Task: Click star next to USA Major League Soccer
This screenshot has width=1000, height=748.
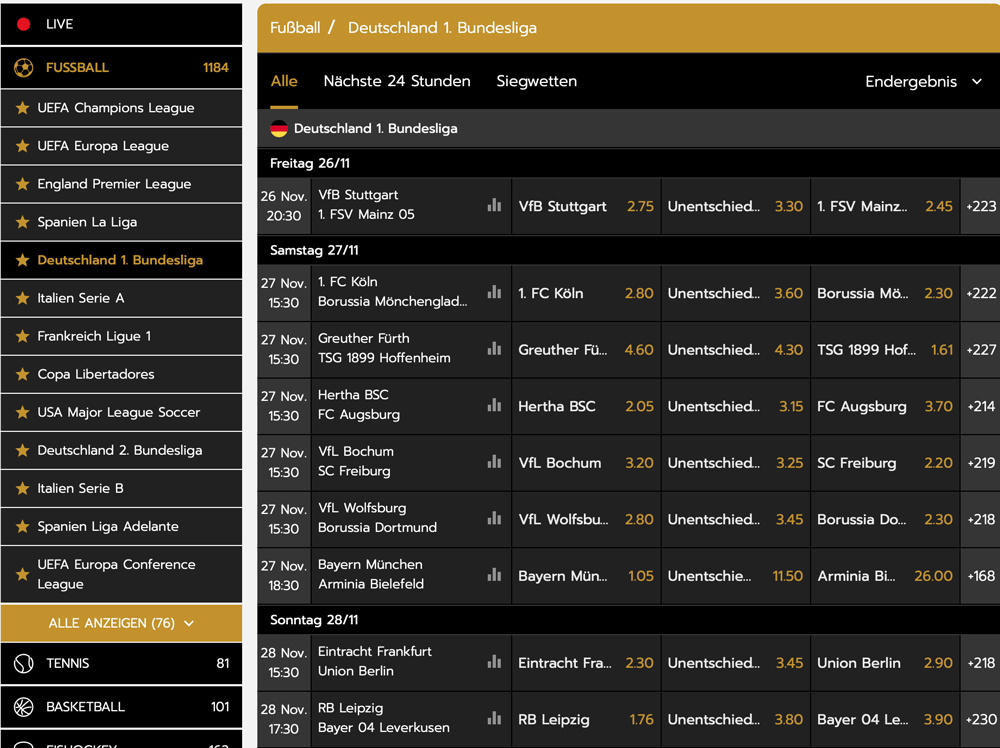Action: [x=22, y=413]
